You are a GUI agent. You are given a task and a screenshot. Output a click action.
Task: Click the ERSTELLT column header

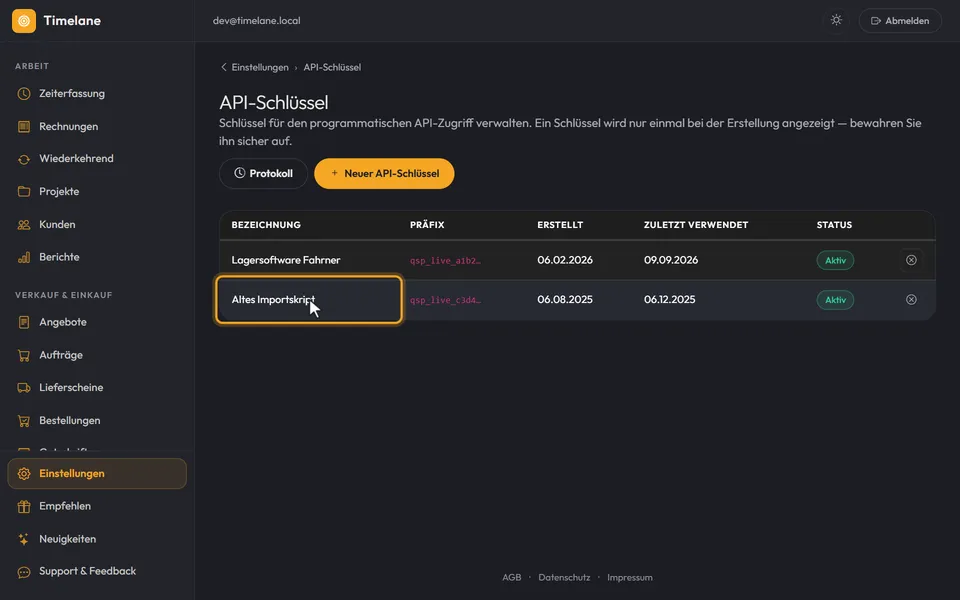pos(560,225)
